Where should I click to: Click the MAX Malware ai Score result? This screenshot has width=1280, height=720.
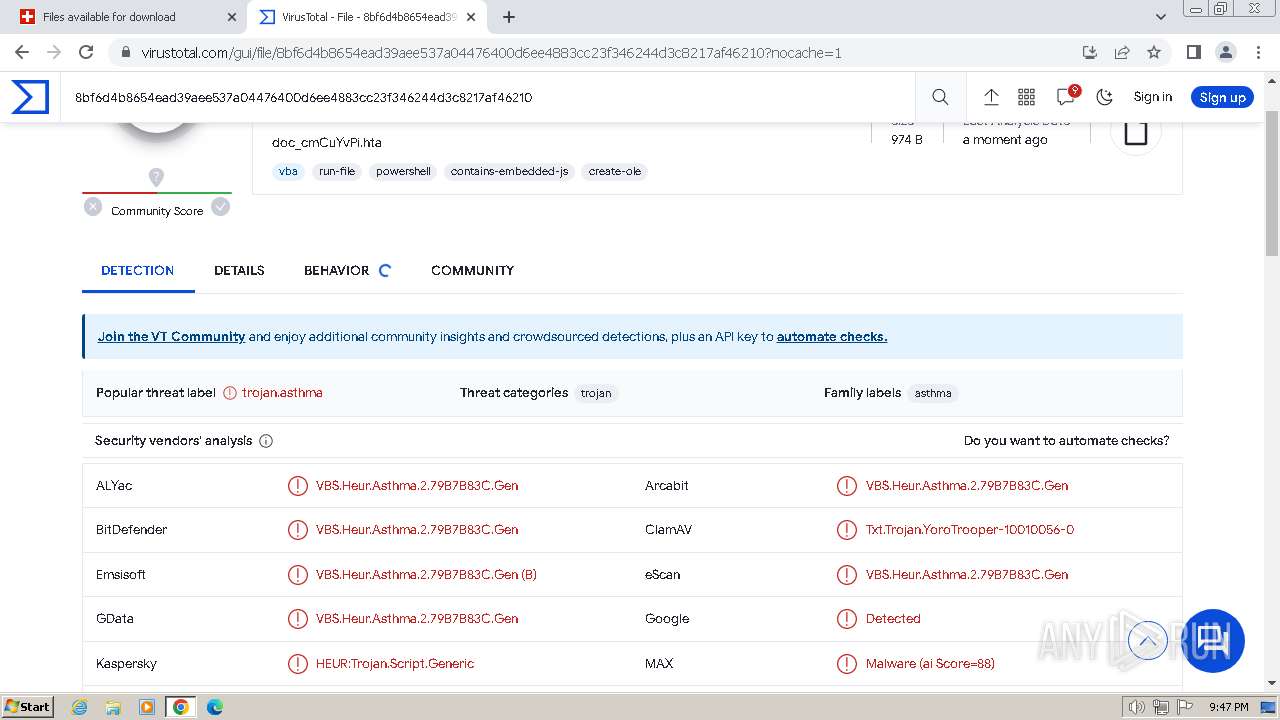point(930,664)
